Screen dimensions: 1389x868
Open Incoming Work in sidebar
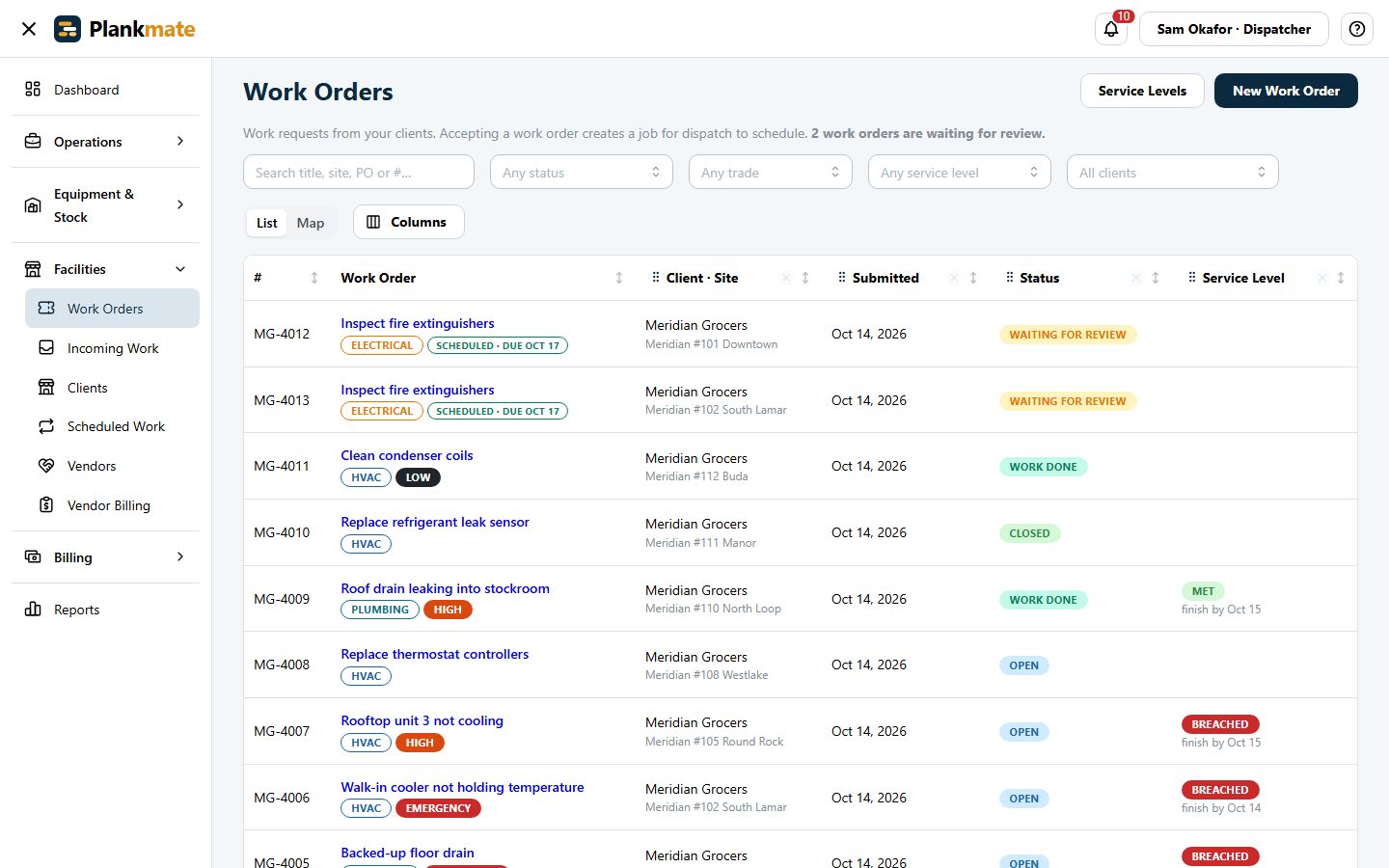tap(112, 348)
